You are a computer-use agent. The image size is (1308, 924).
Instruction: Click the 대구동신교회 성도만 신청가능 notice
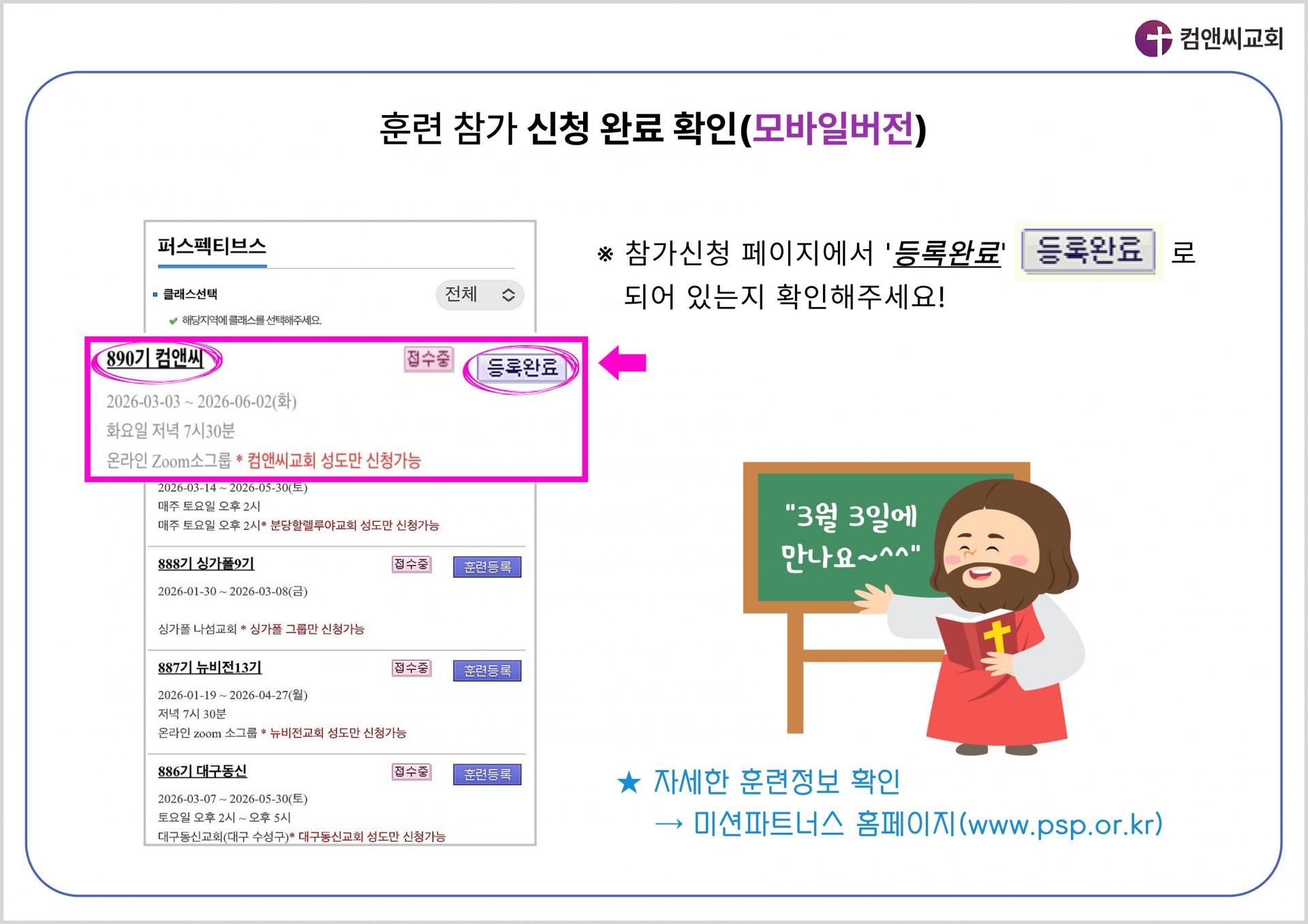tap(372, 837)
